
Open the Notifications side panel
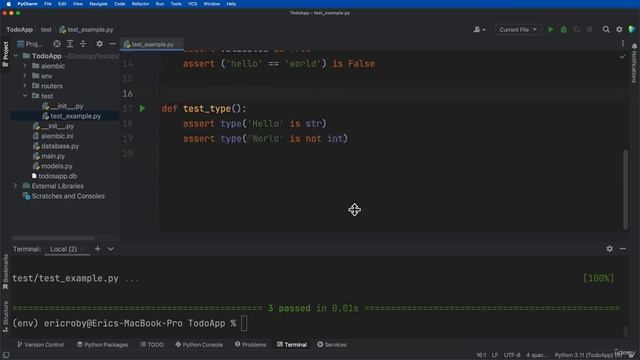pos(634,63)
